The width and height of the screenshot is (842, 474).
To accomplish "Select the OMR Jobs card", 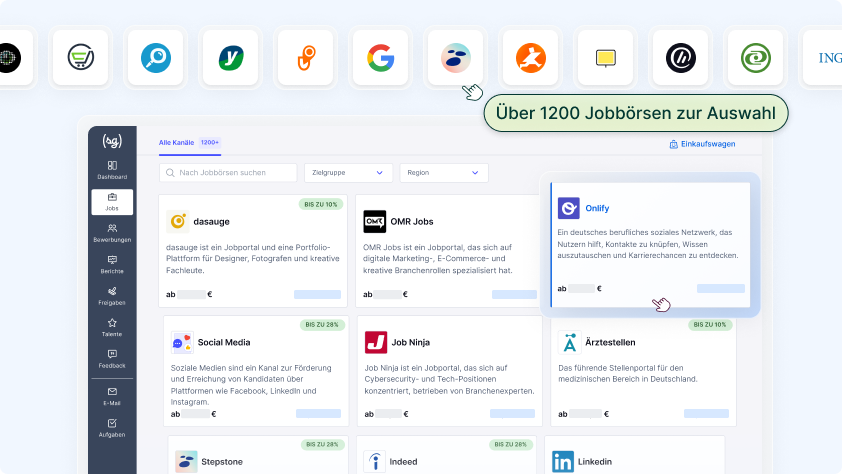I will point(448,251).
